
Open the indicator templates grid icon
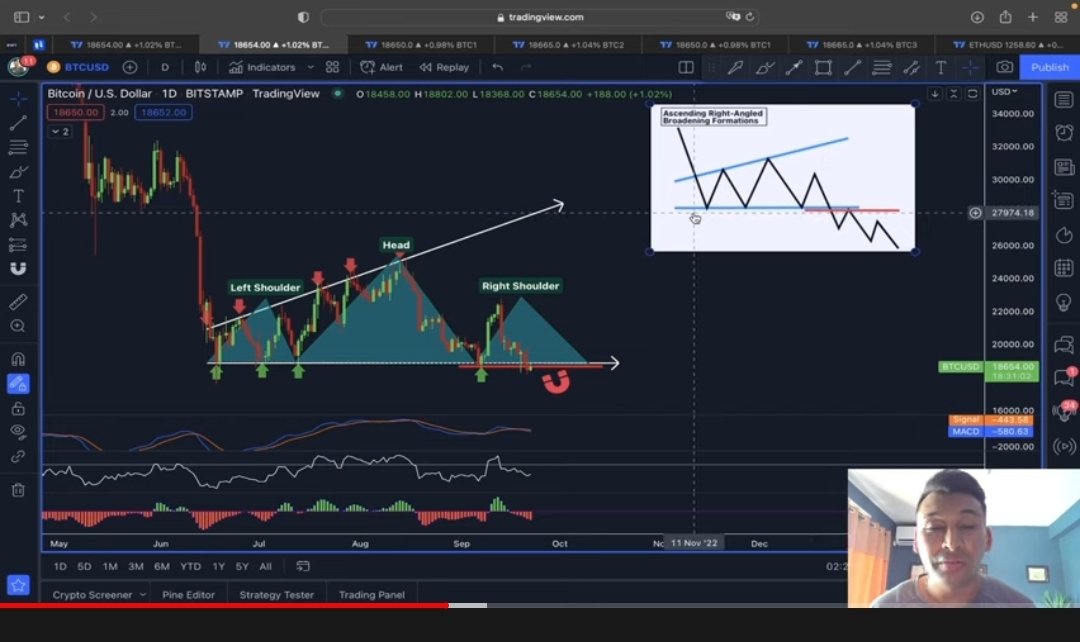click(x=333, y=67)
